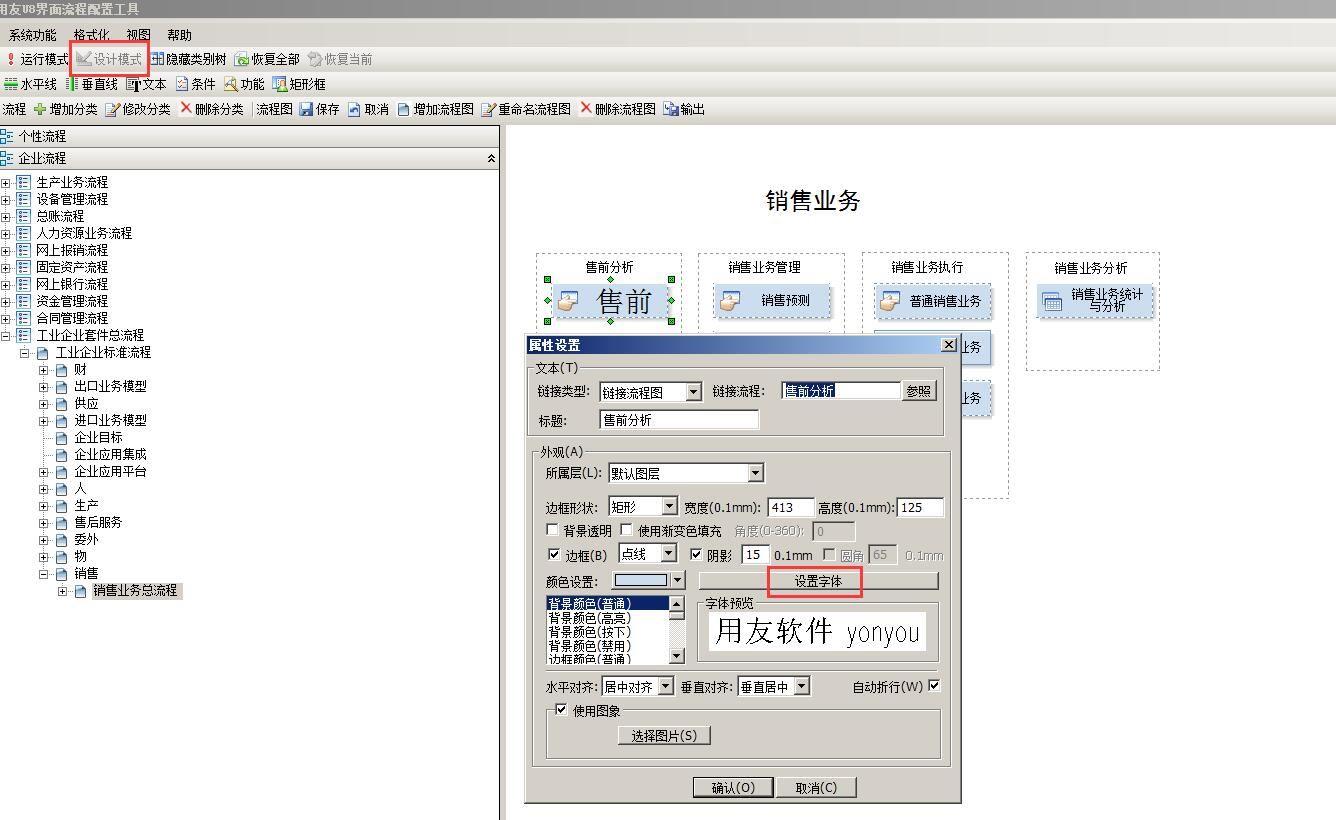Uncheck the 边框(B) checkbox
The height and width of the screenshot is (820, 1336).
click(554, 554)
